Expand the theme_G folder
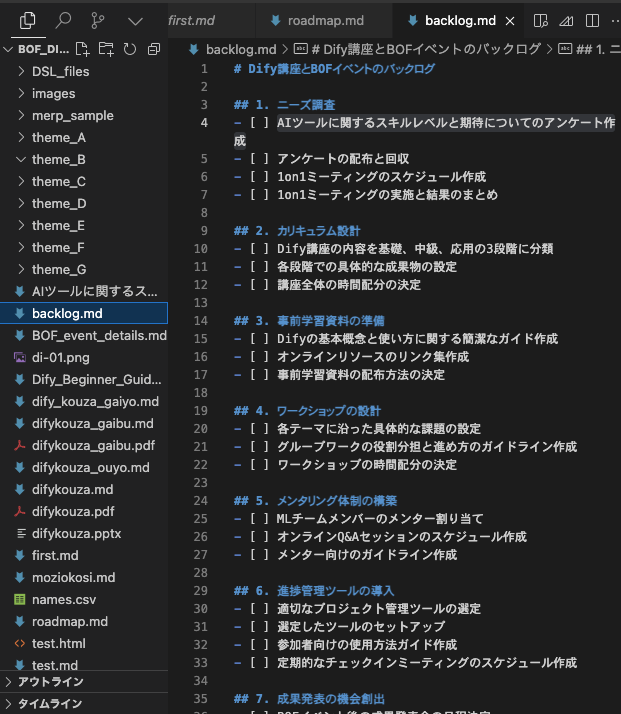 point(84,270)
